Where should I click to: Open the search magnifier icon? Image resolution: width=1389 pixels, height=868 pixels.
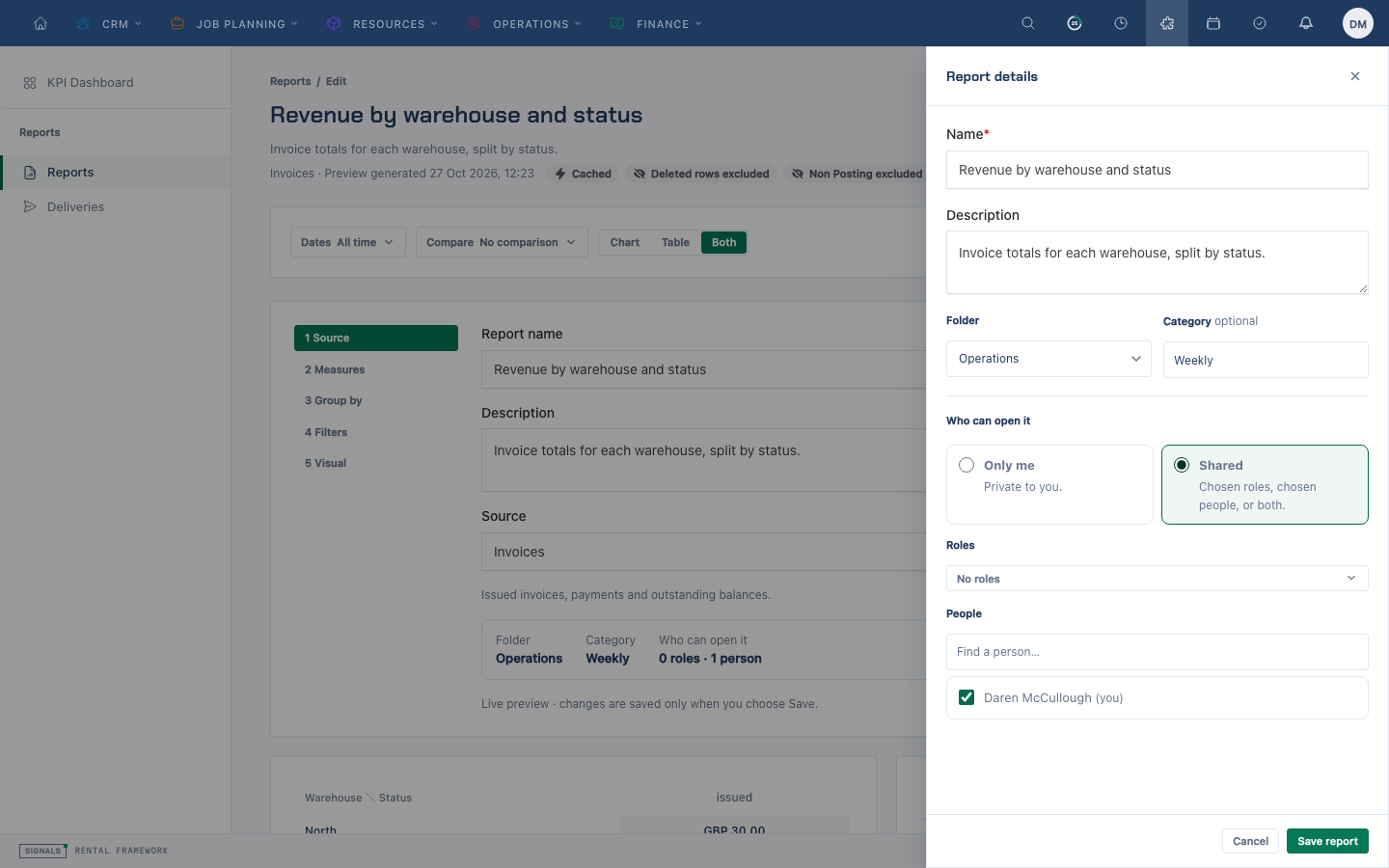click(x=1028, y=23)
